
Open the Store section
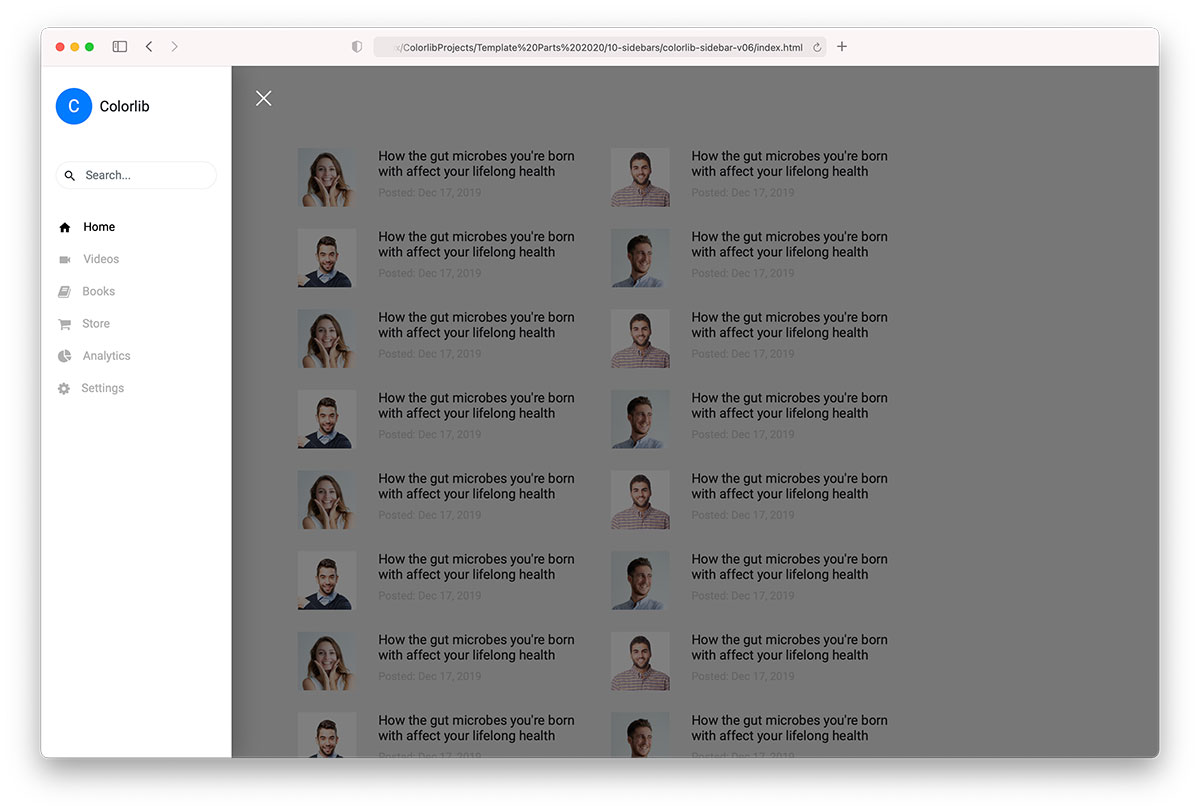click(96, 323)
